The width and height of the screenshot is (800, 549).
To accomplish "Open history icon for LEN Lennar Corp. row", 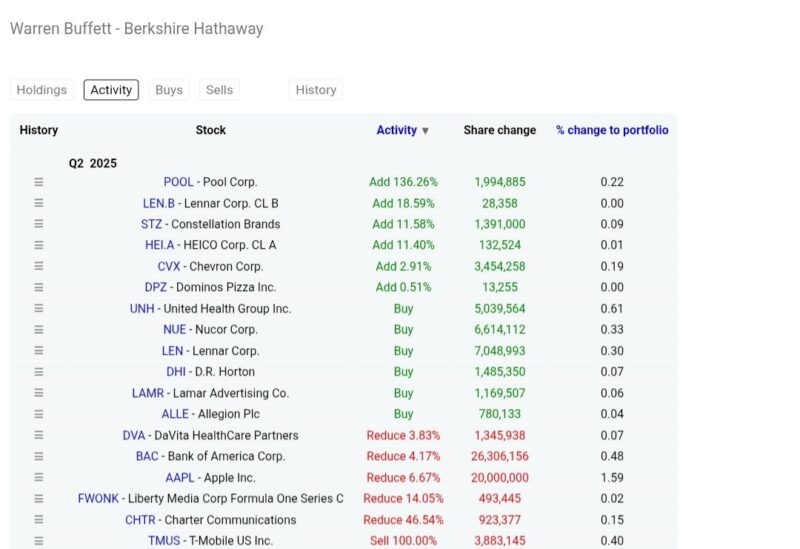I will coord(39,351).
